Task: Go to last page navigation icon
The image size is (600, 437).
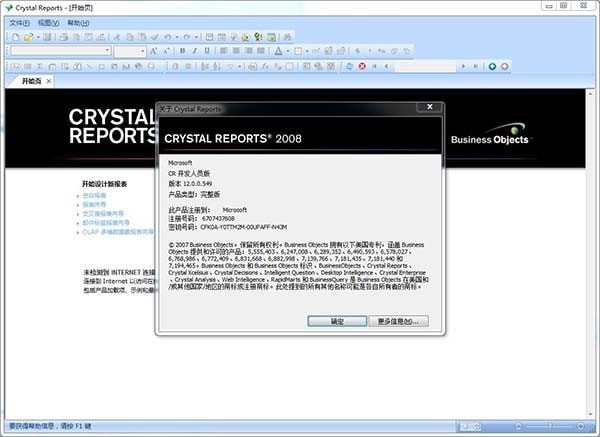Action: point(476,66)
